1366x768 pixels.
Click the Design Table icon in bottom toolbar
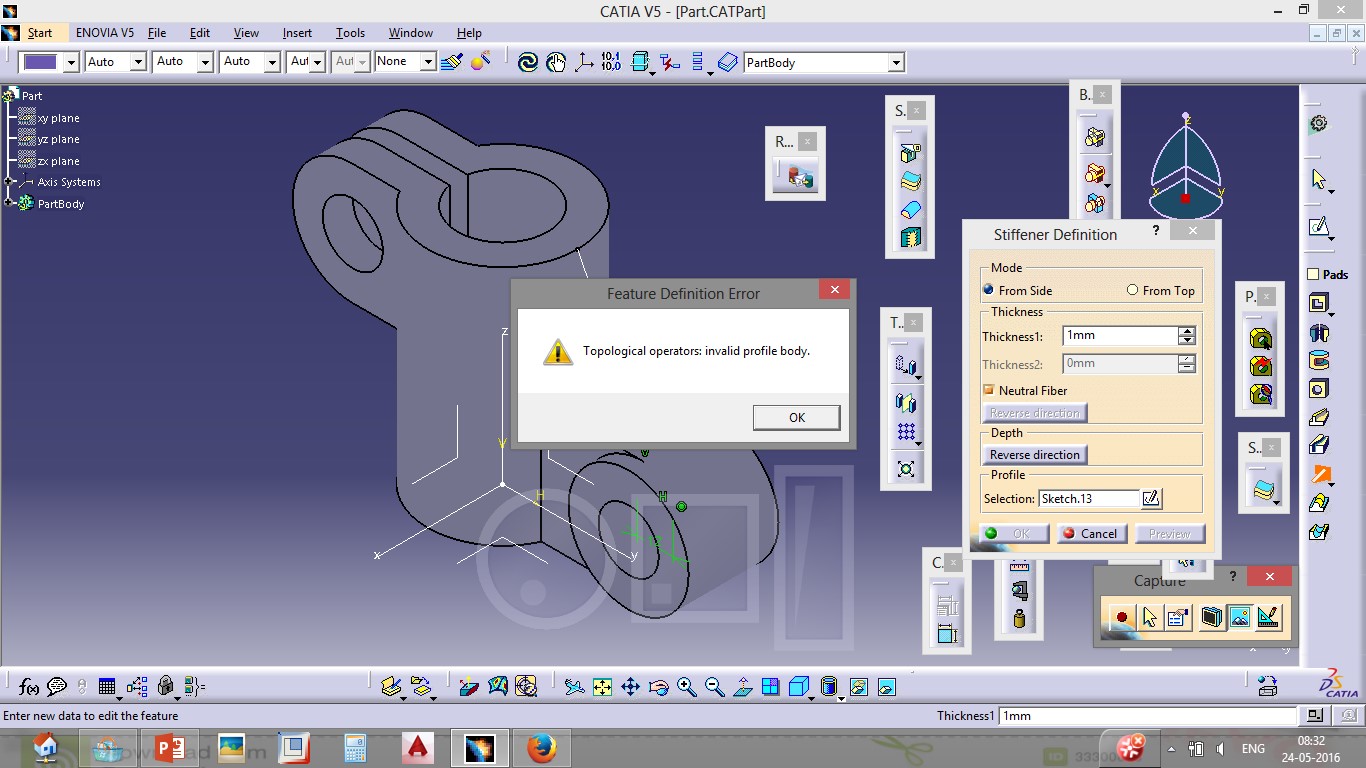point(107,686)
